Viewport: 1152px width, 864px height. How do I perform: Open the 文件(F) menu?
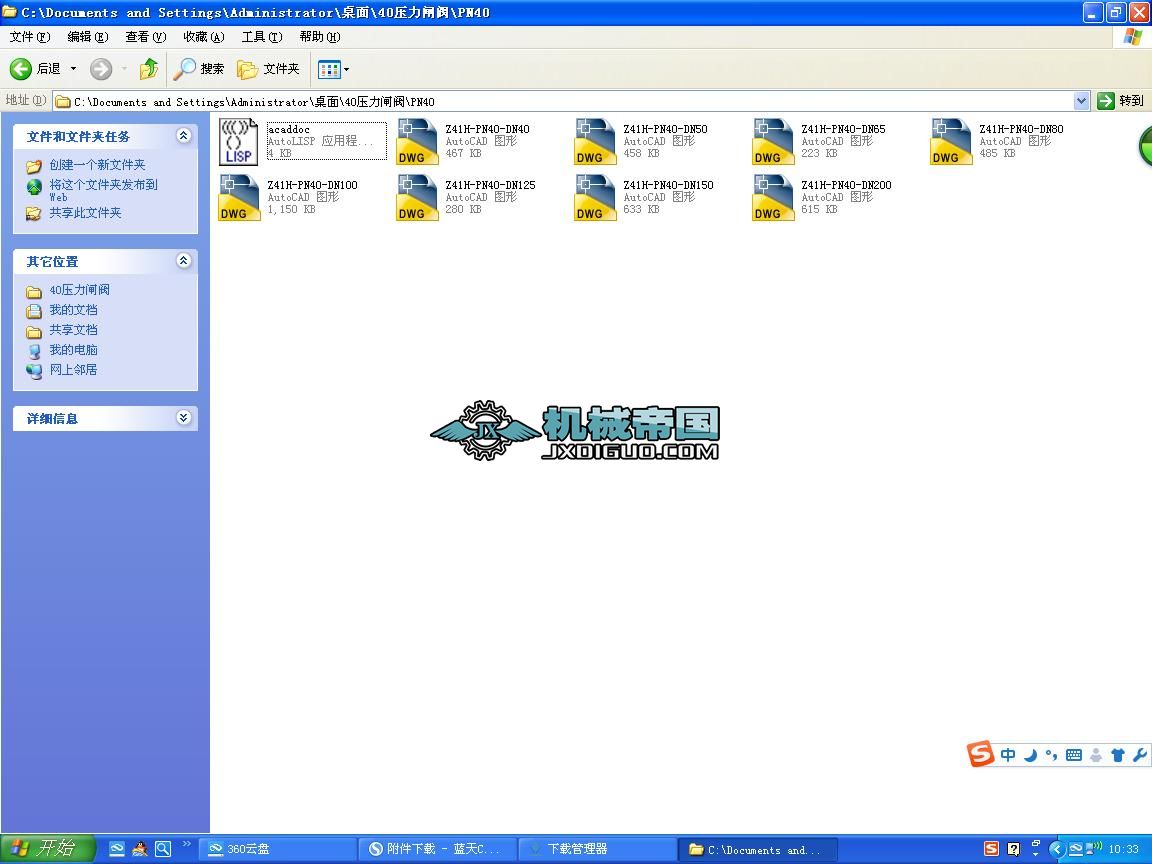30,37
